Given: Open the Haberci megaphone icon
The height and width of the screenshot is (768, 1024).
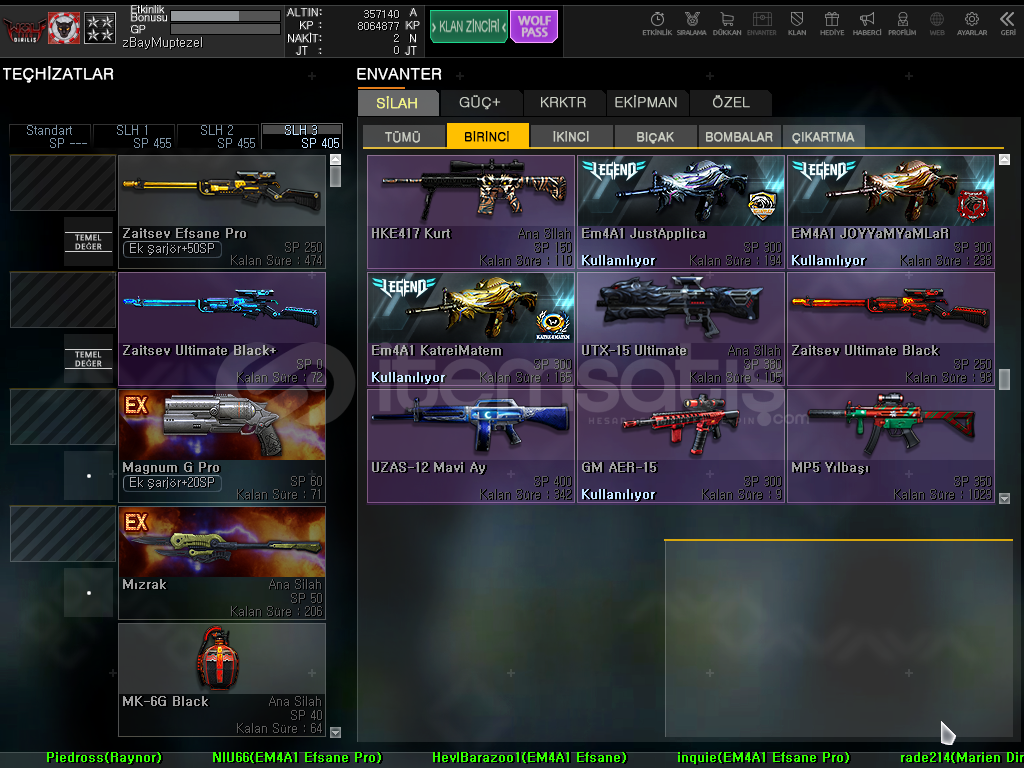Looking at the screenshot, I should (x=867, y=24).
